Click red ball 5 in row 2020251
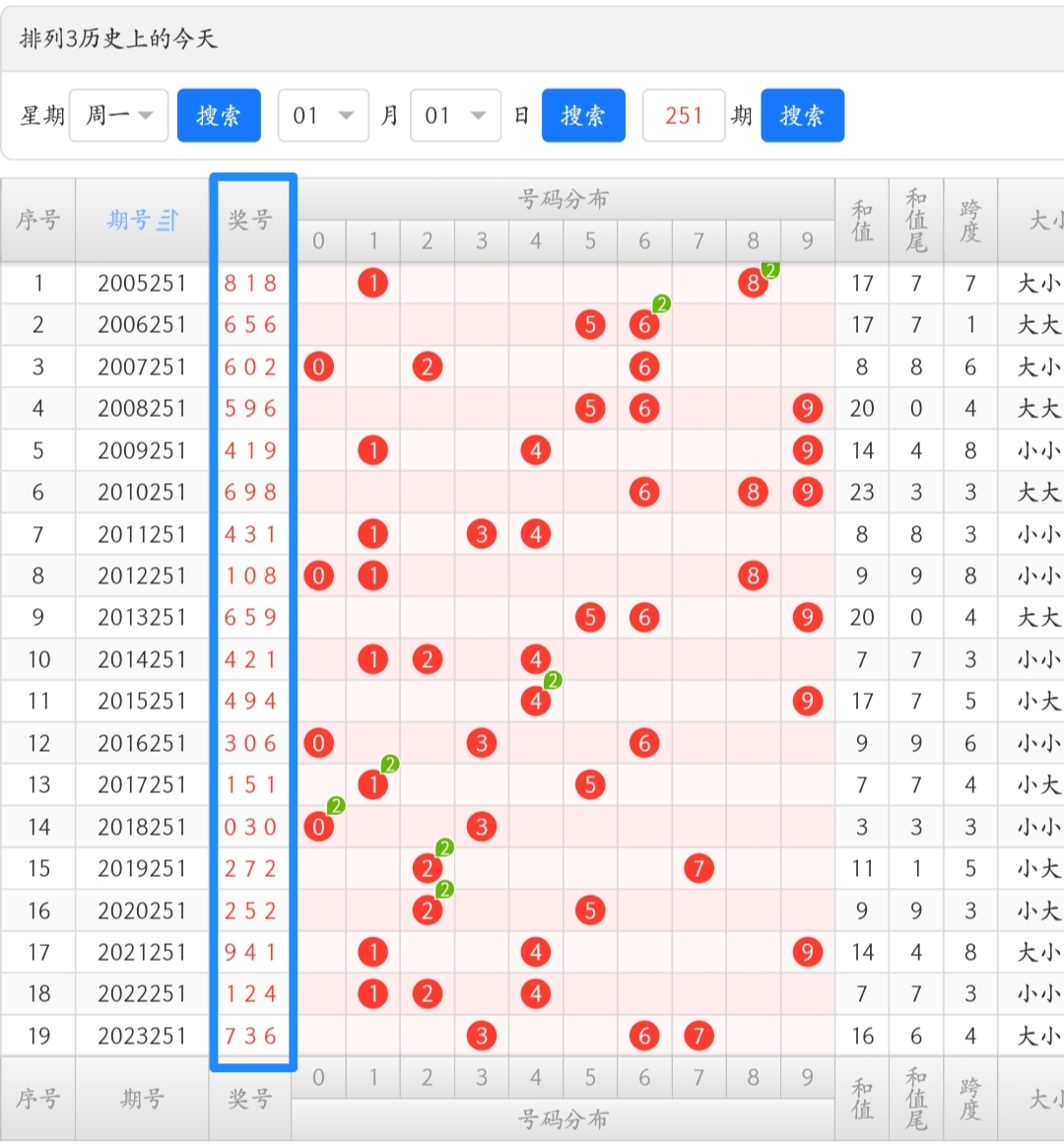The height and width of the screenshot is (1146, 1064). [x=590, y=910]
